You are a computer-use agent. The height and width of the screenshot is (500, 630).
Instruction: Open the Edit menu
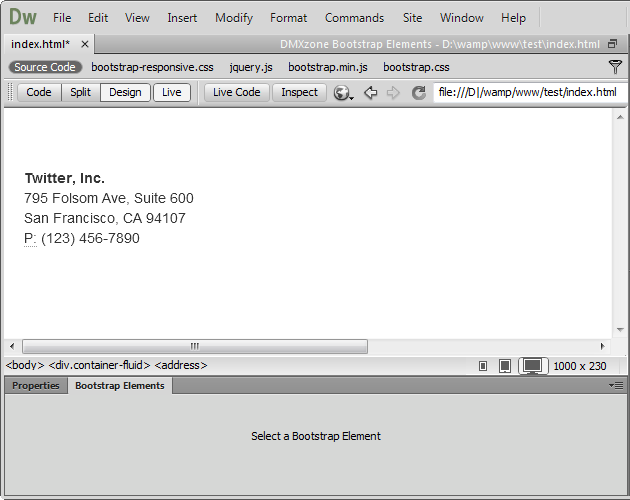click(98, 18)
